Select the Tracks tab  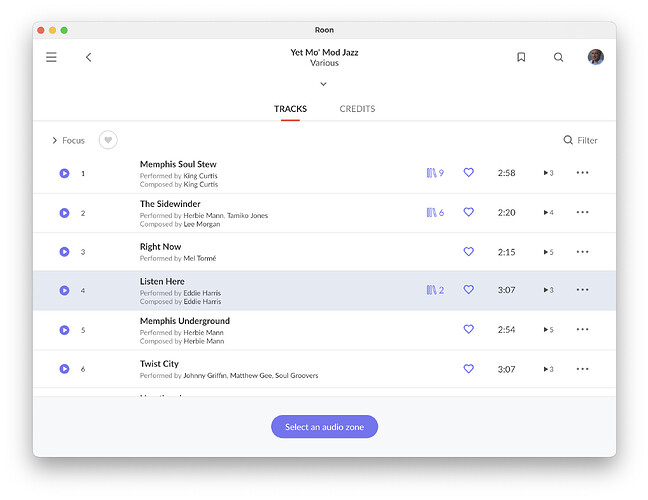[290, 109]
